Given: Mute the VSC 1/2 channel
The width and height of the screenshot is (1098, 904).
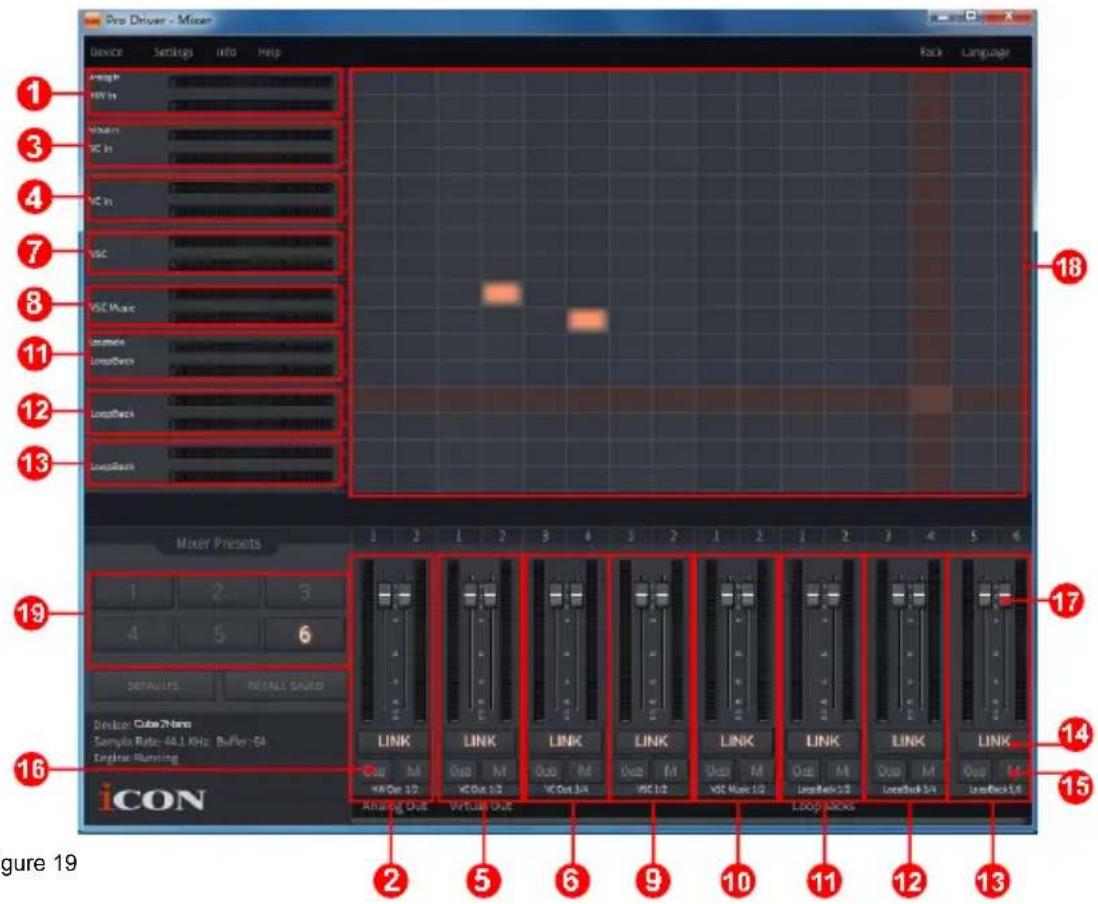Looking at the screenshot, I should coord(670,771).
